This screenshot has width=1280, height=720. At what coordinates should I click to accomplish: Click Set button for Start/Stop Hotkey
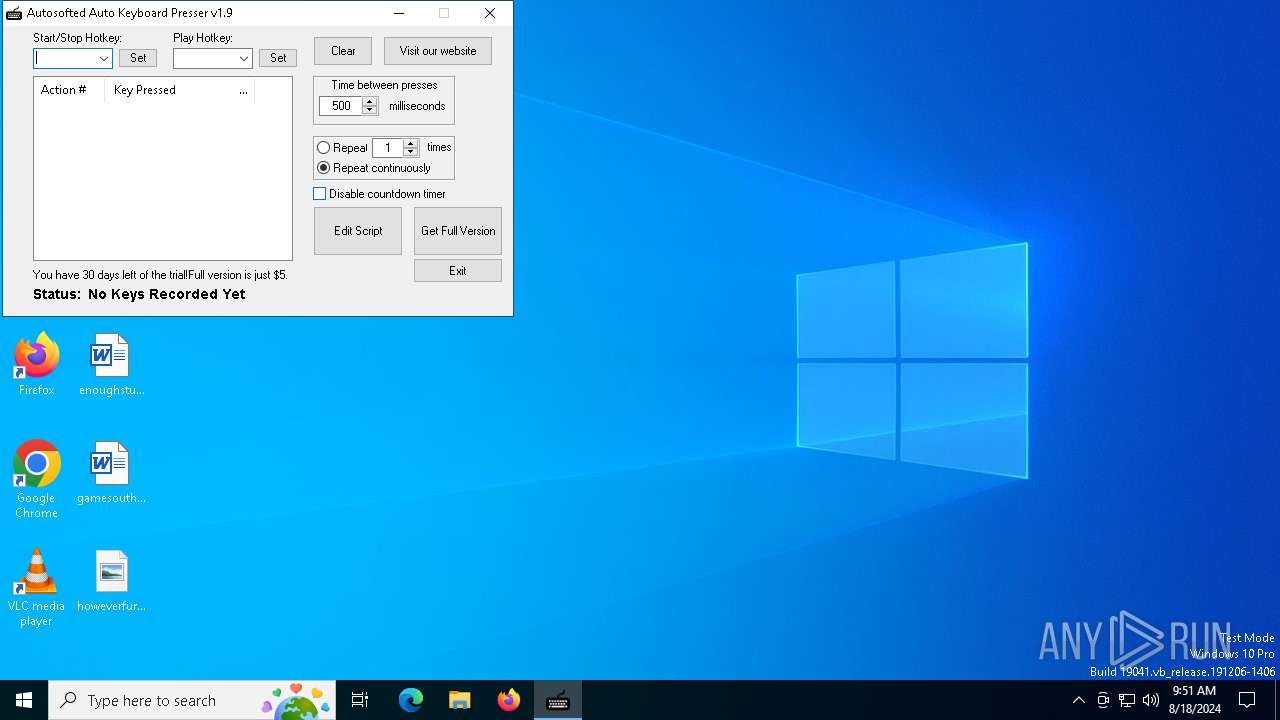138,58
